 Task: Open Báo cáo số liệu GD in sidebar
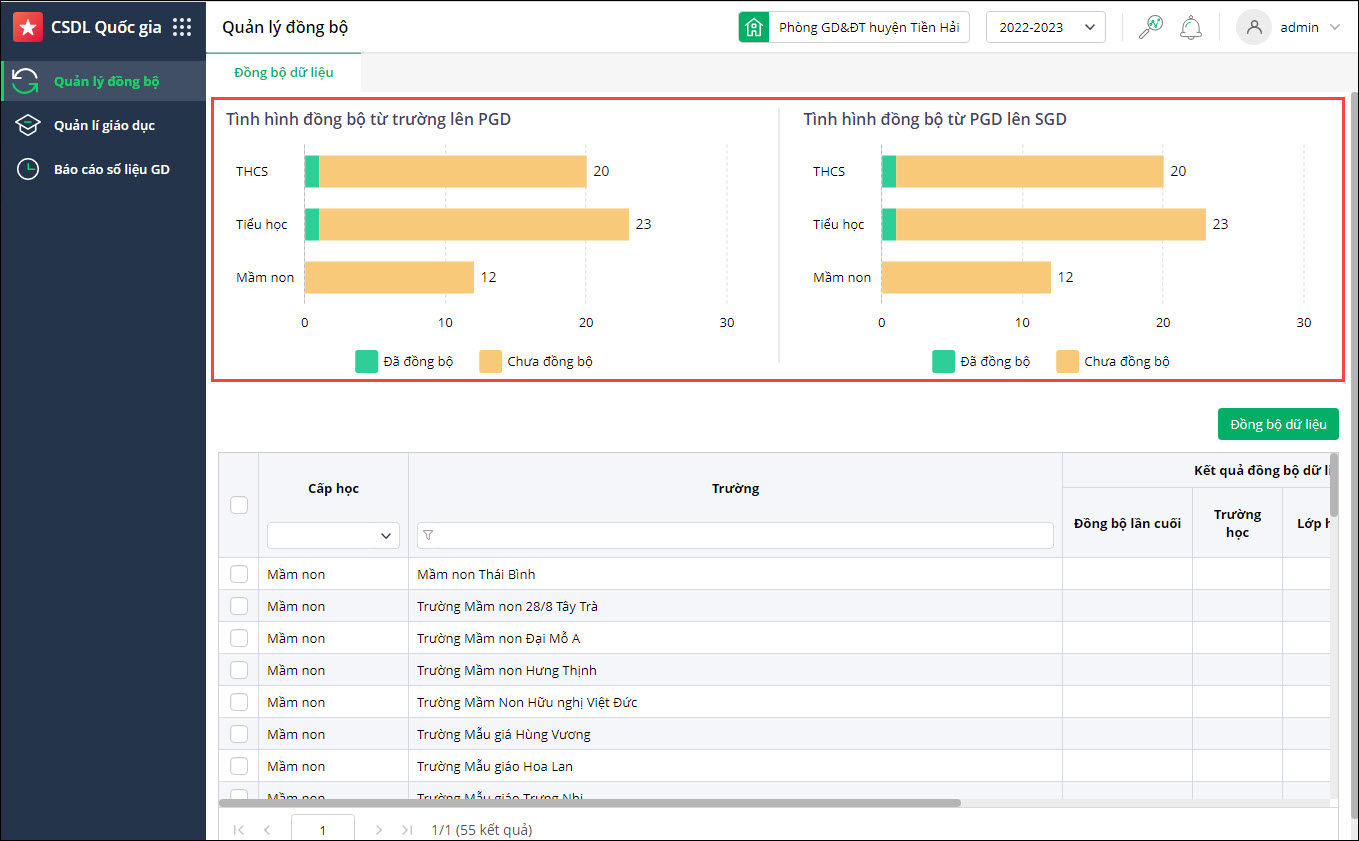click(x=111, y=169)
